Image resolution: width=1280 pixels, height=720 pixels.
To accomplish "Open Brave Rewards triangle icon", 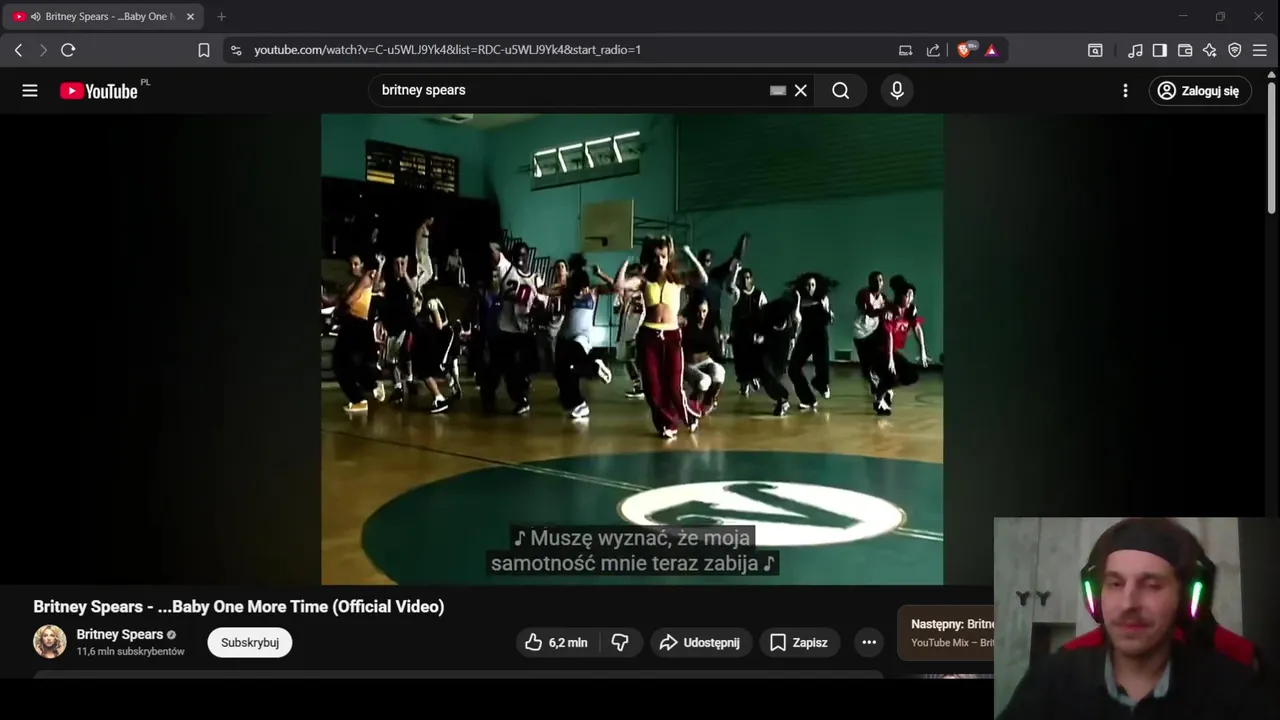I will 991,50.
